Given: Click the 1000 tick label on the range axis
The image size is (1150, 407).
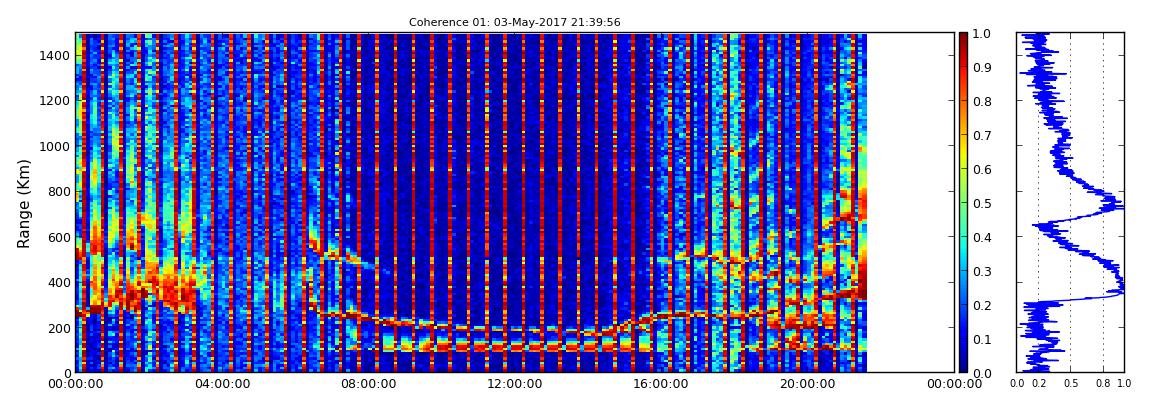Looking at the screenshot, I should [x=56, y=146].
